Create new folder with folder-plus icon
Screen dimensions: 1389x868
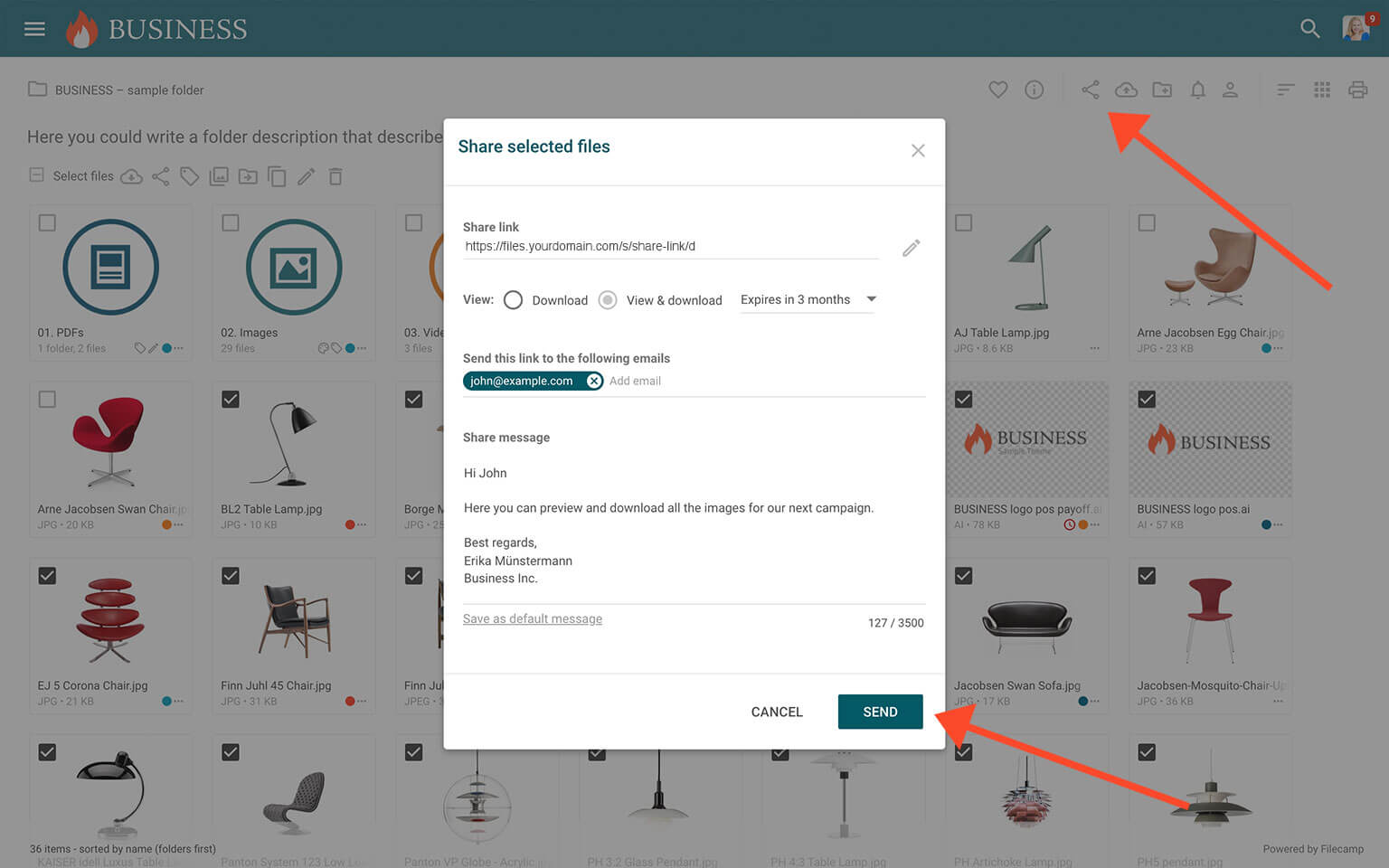[1162, 90]
